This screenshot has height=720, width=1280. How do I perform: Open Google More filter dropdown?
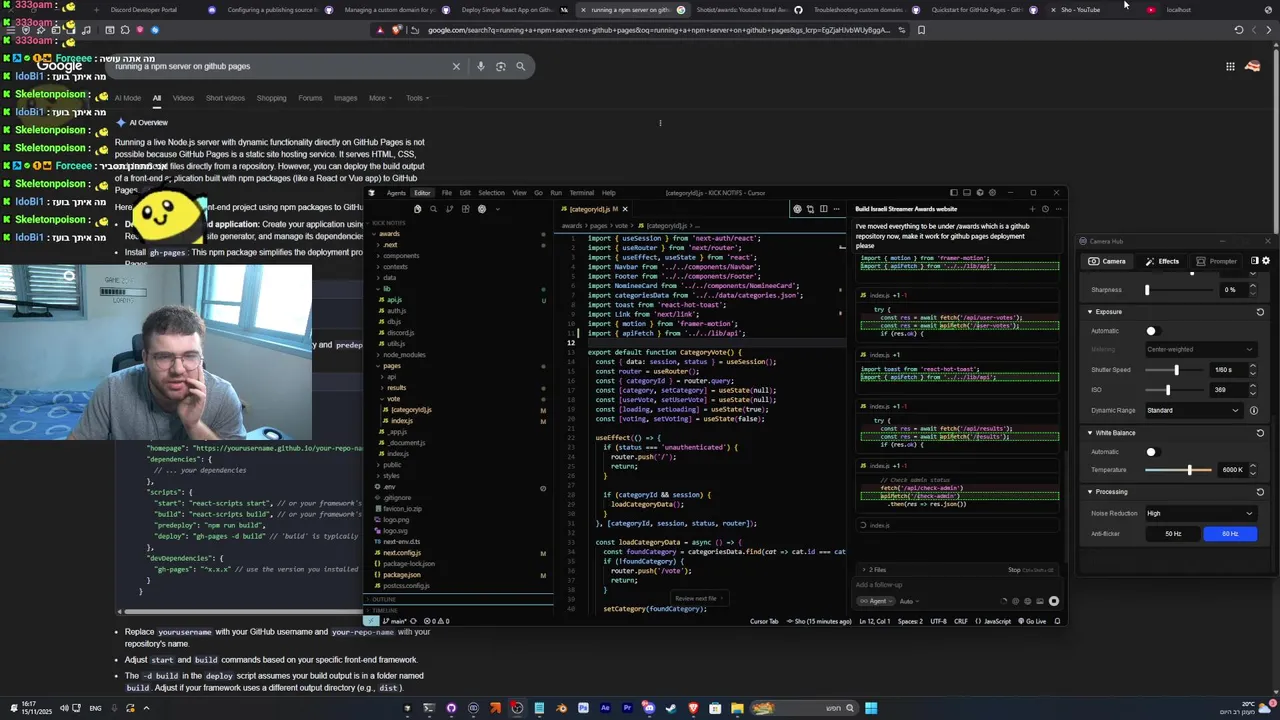point(380,98)
